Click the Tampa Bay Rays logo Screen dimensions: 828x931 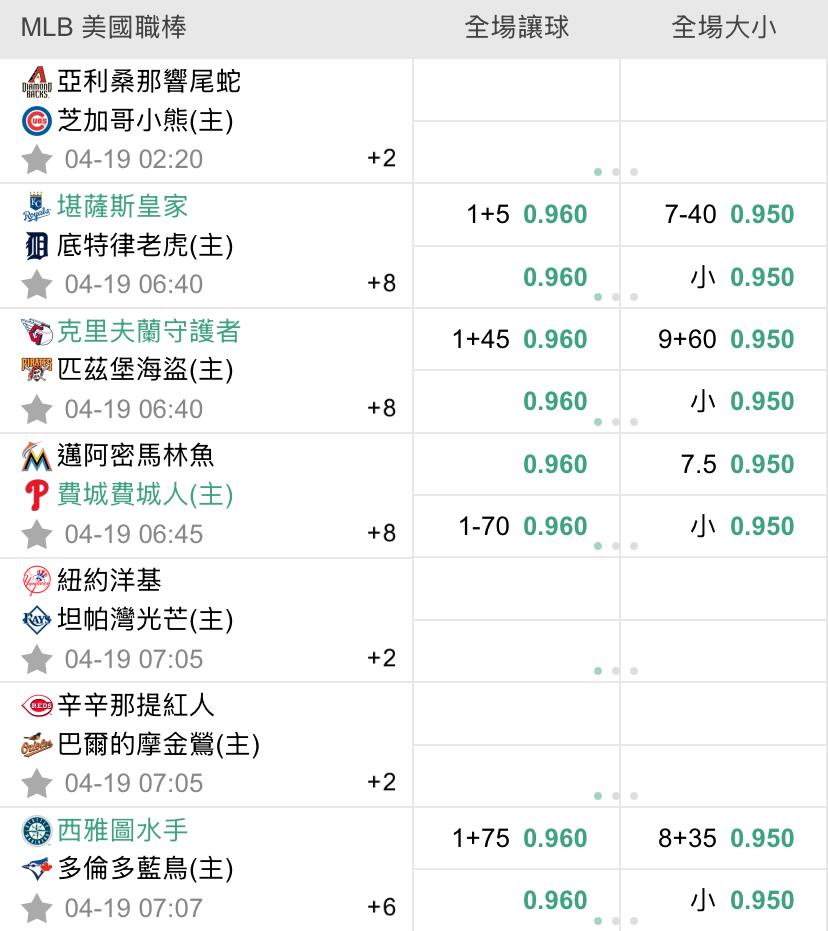point(37,620)
